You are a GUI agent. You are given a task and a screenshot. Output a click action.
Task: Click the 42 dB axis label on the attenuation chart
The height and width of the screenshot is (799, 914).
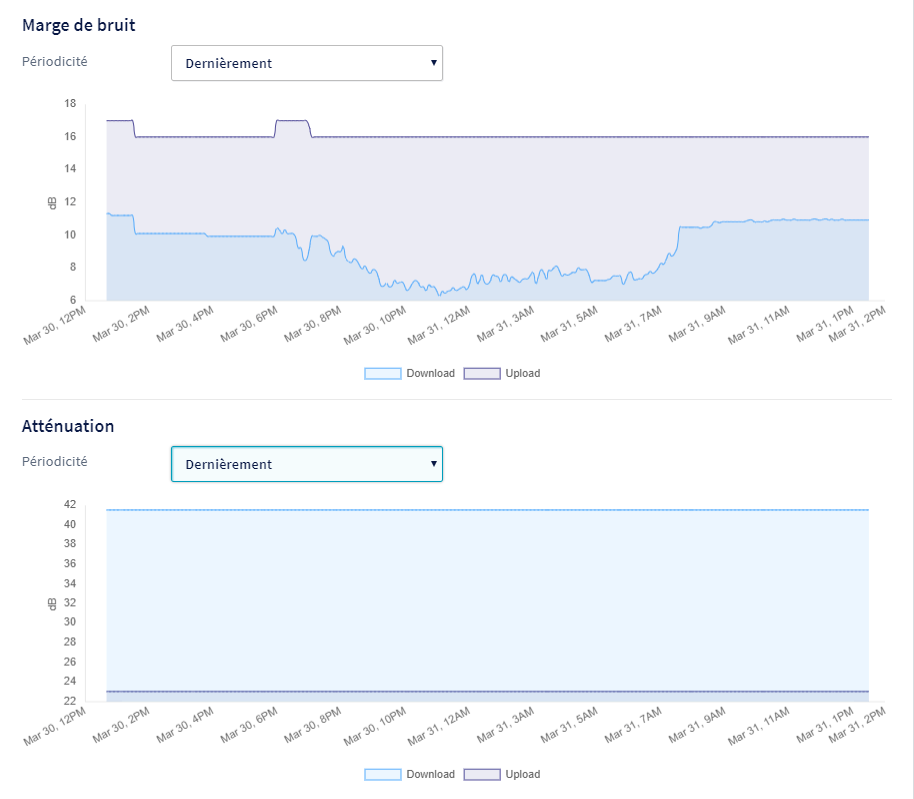pos(70,504)
